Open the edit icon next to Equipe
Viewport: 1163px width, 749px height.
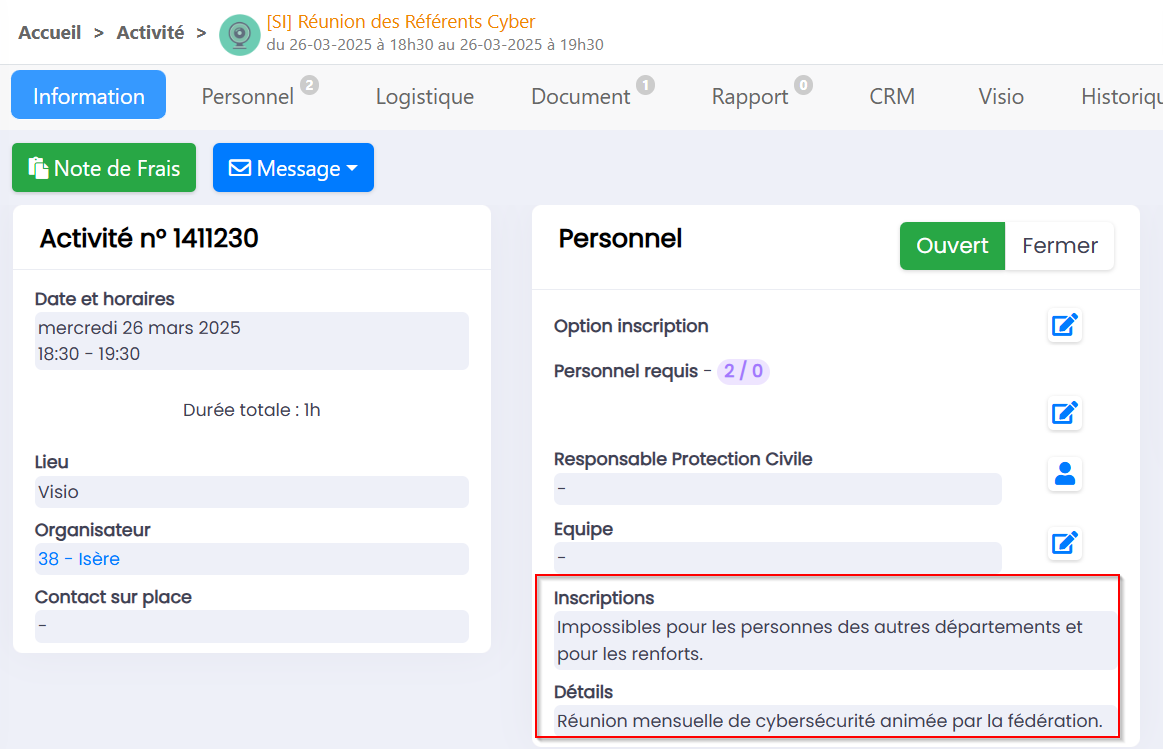[x=1065, y=543]
